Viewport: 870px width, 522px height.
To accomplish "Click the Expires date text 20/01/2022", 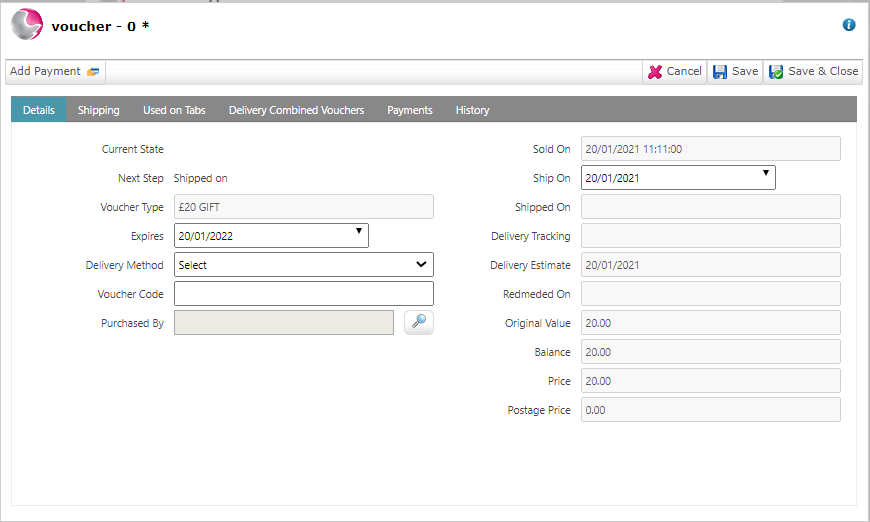I will coord(205,236).
